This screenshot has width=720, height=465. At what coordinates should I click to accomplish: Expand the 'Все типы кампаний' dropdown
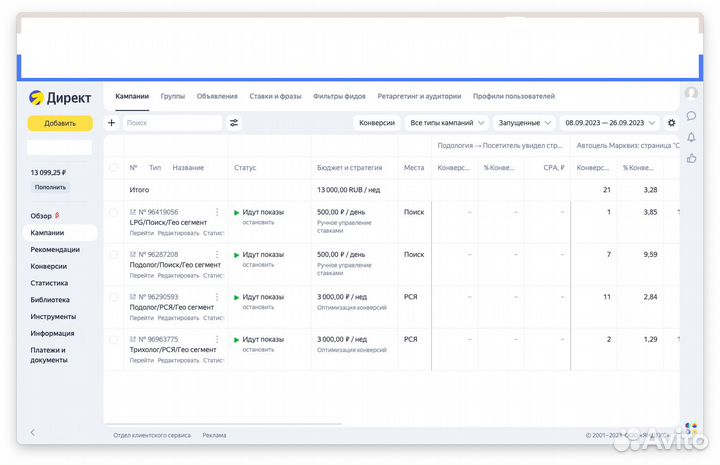pos(448,123)
